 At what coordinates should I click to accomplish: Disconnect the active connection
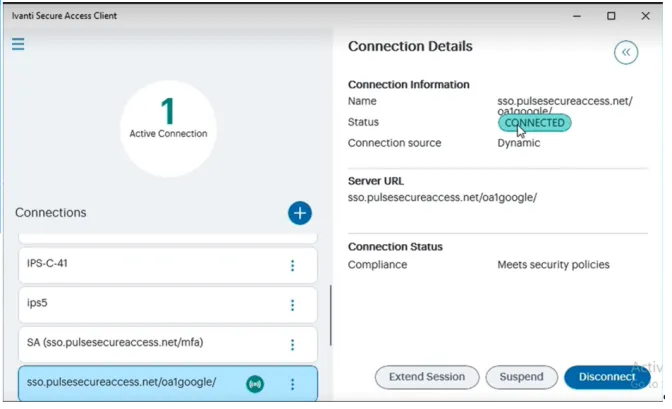607,377
